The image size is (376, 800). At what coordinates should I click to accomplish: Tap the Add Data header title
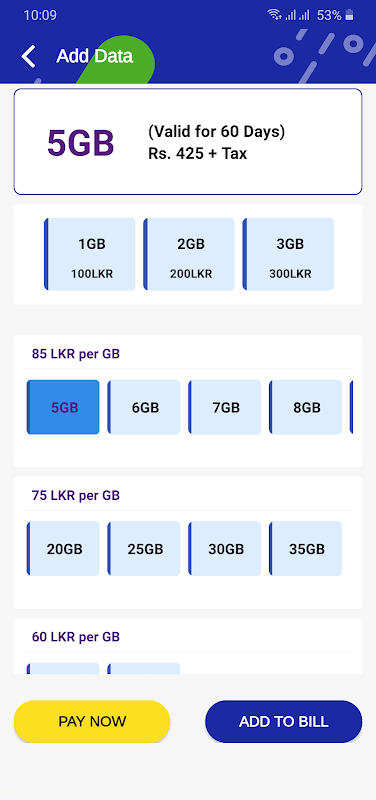pyautogui.click(x=94, y=56)
